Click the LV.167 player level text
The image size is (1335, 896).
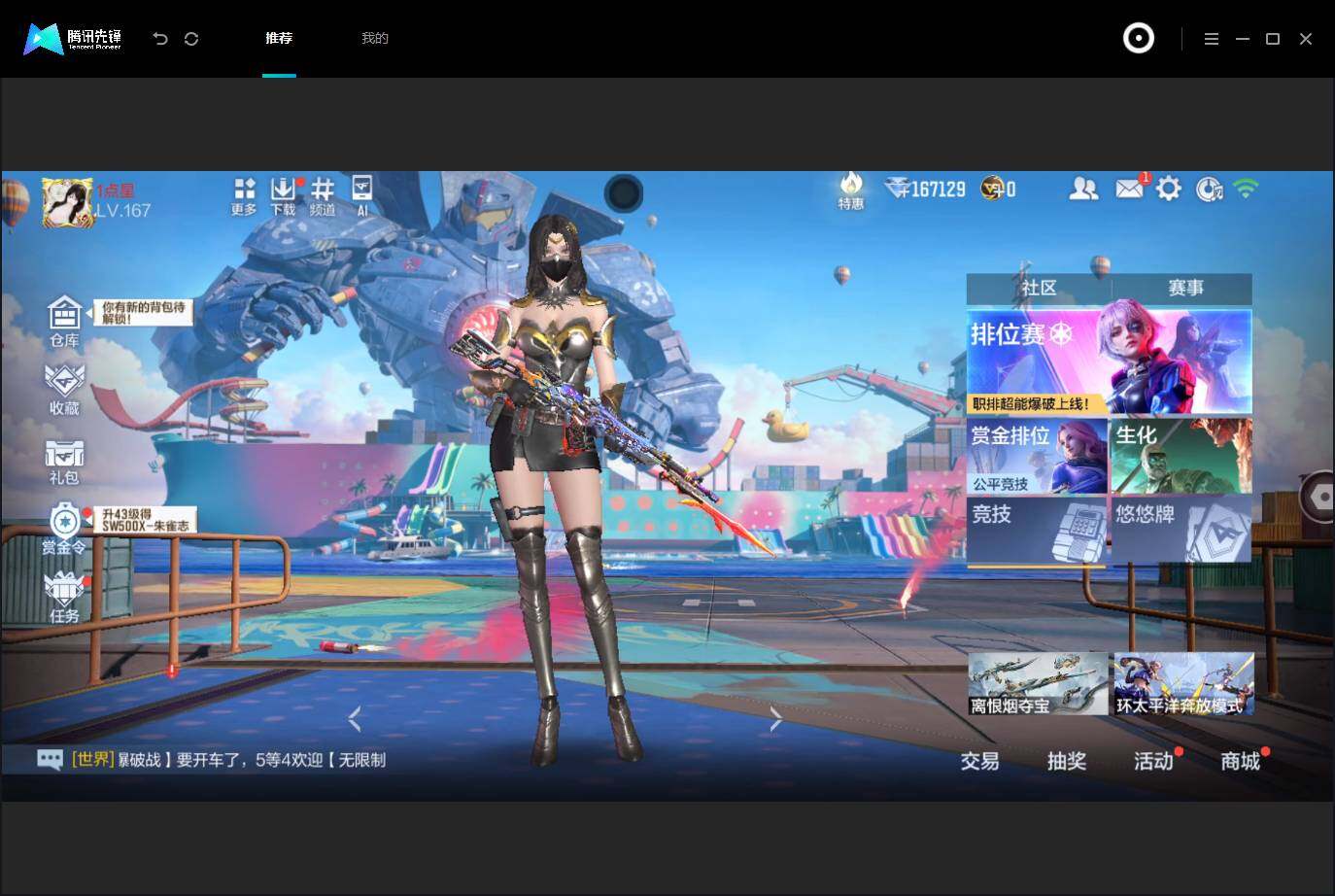[123, 210]
